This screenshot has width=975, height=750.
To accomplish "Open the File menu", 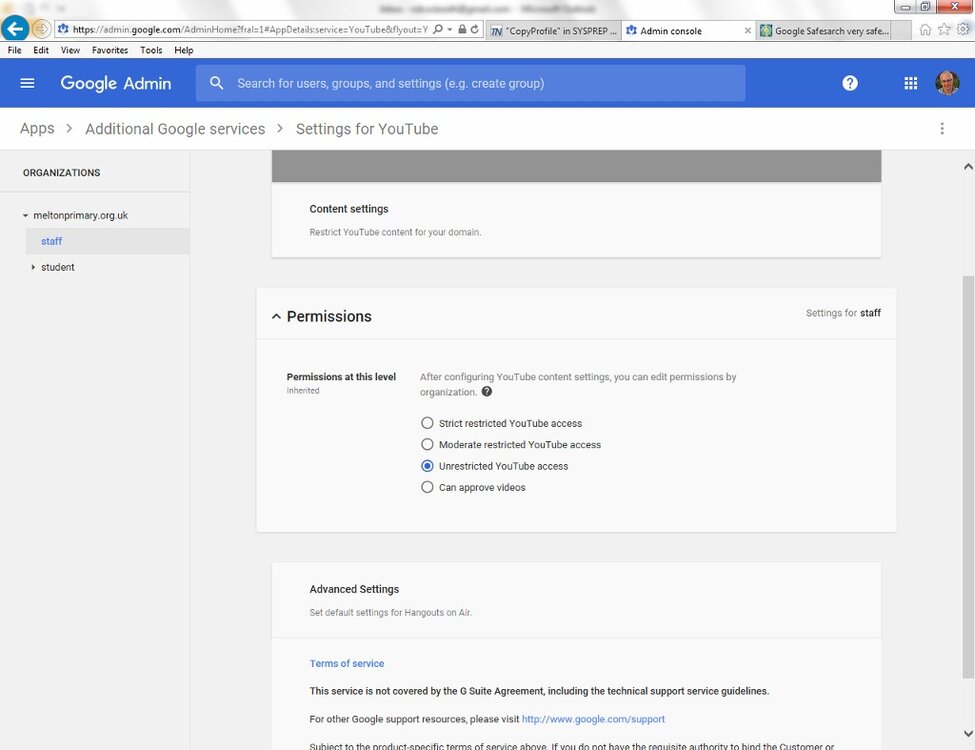I will coord(14,50).
